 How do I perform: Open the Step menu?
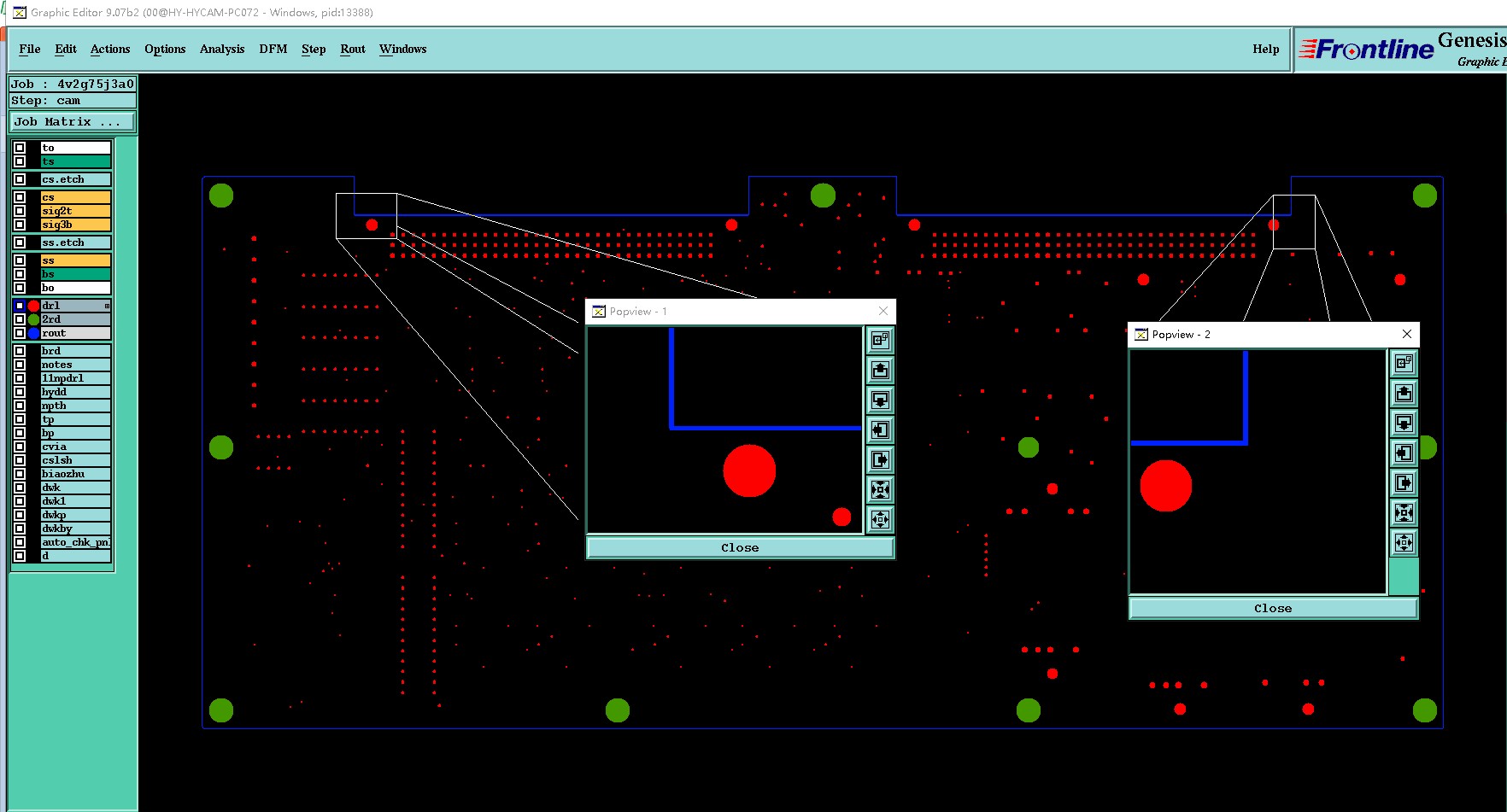tap(314, 49)
